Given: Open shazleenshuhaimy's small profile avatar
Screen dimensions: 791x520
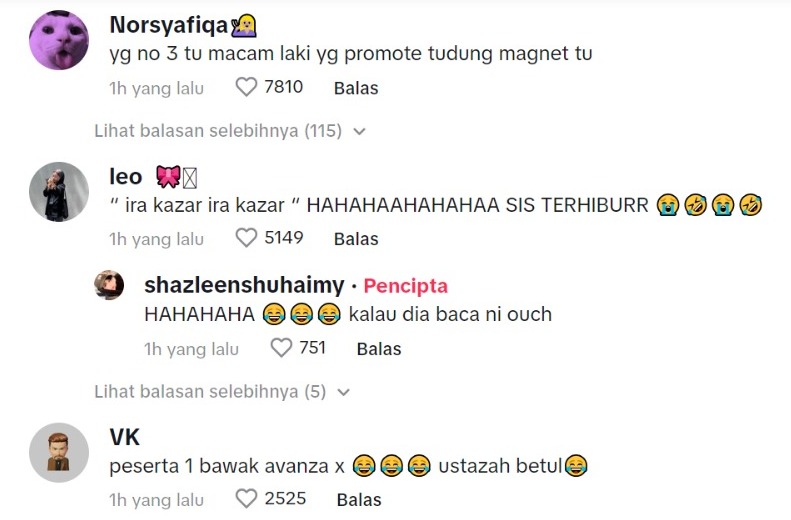Looking at the screenshot, I should (x=109, y=285).
